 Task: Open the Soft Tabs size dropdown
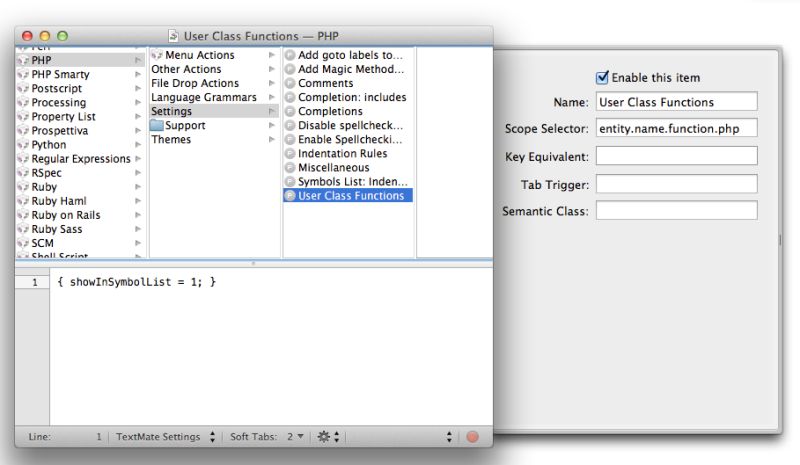(295, 437)
